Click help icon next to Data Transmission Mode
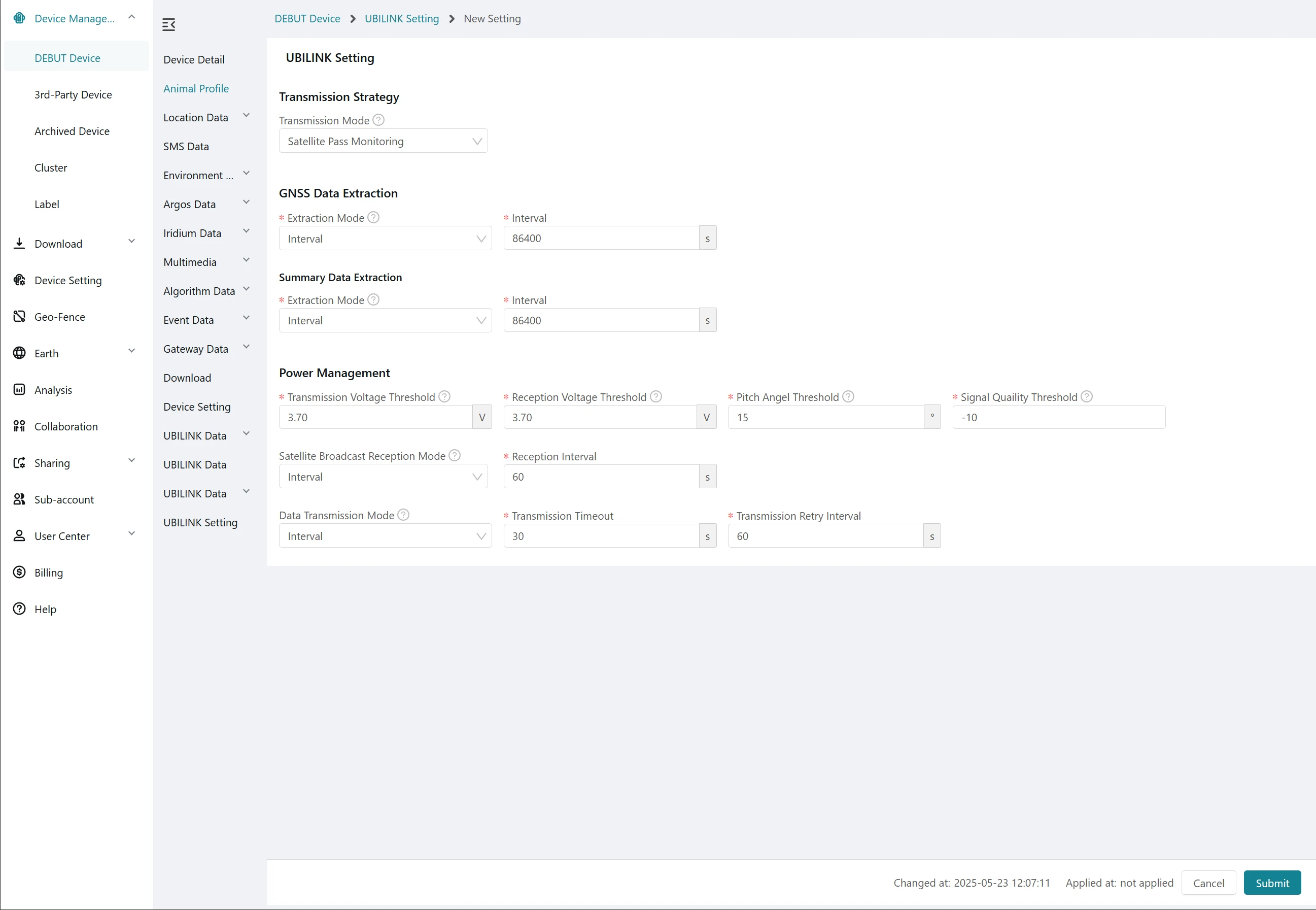Image resolution: width=1316 pixels, height=910 pixels. 403,516
